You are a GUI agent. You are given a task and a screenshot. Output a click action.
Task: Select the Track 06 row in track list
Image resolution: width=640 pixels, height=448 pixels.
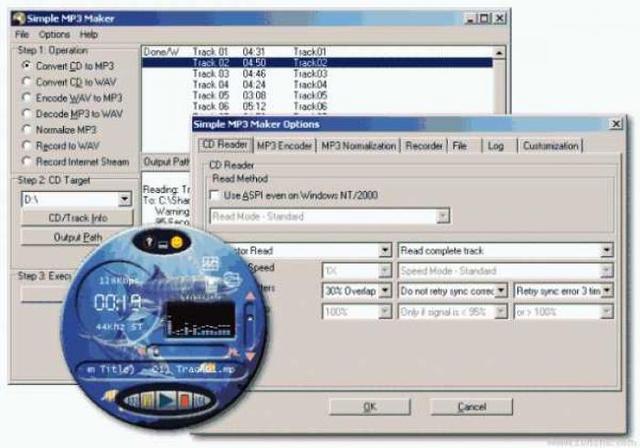317,106
